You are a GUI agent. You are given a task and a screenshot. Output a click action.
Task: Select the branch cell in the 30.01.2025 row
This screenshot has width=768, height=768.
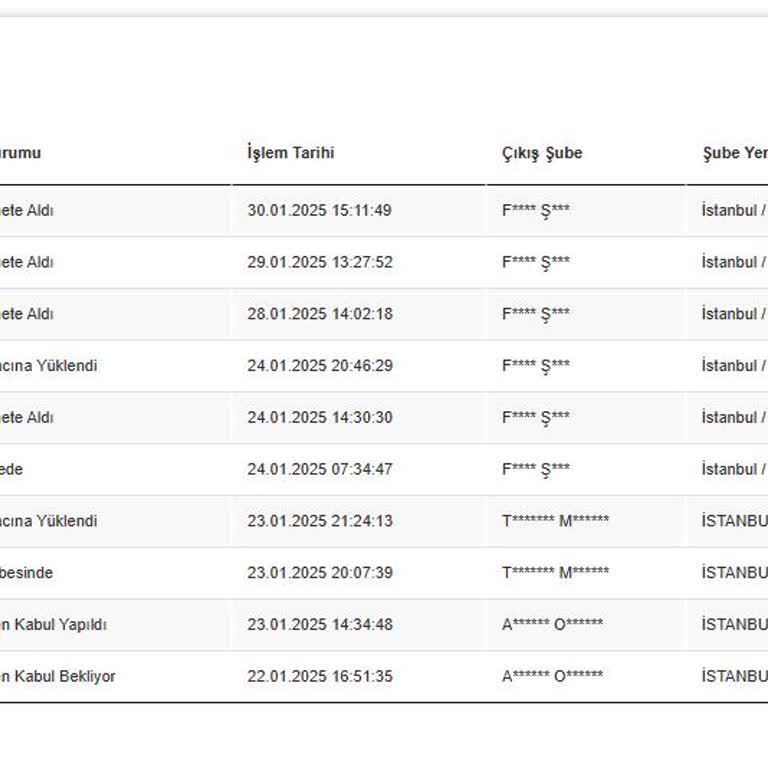536,211
